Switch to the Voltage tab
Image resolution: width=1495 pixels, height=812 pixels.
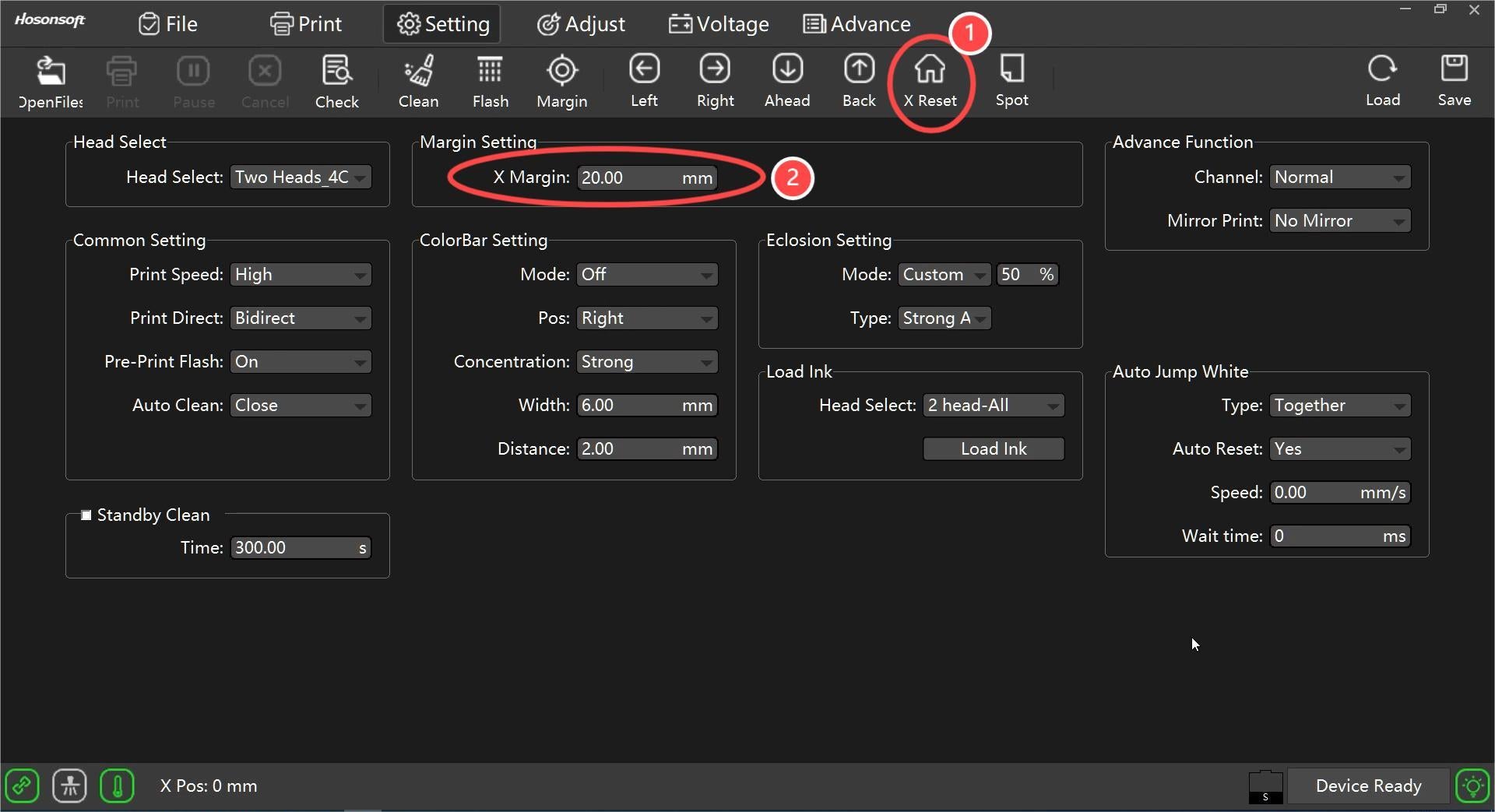[x=719, y=24]
